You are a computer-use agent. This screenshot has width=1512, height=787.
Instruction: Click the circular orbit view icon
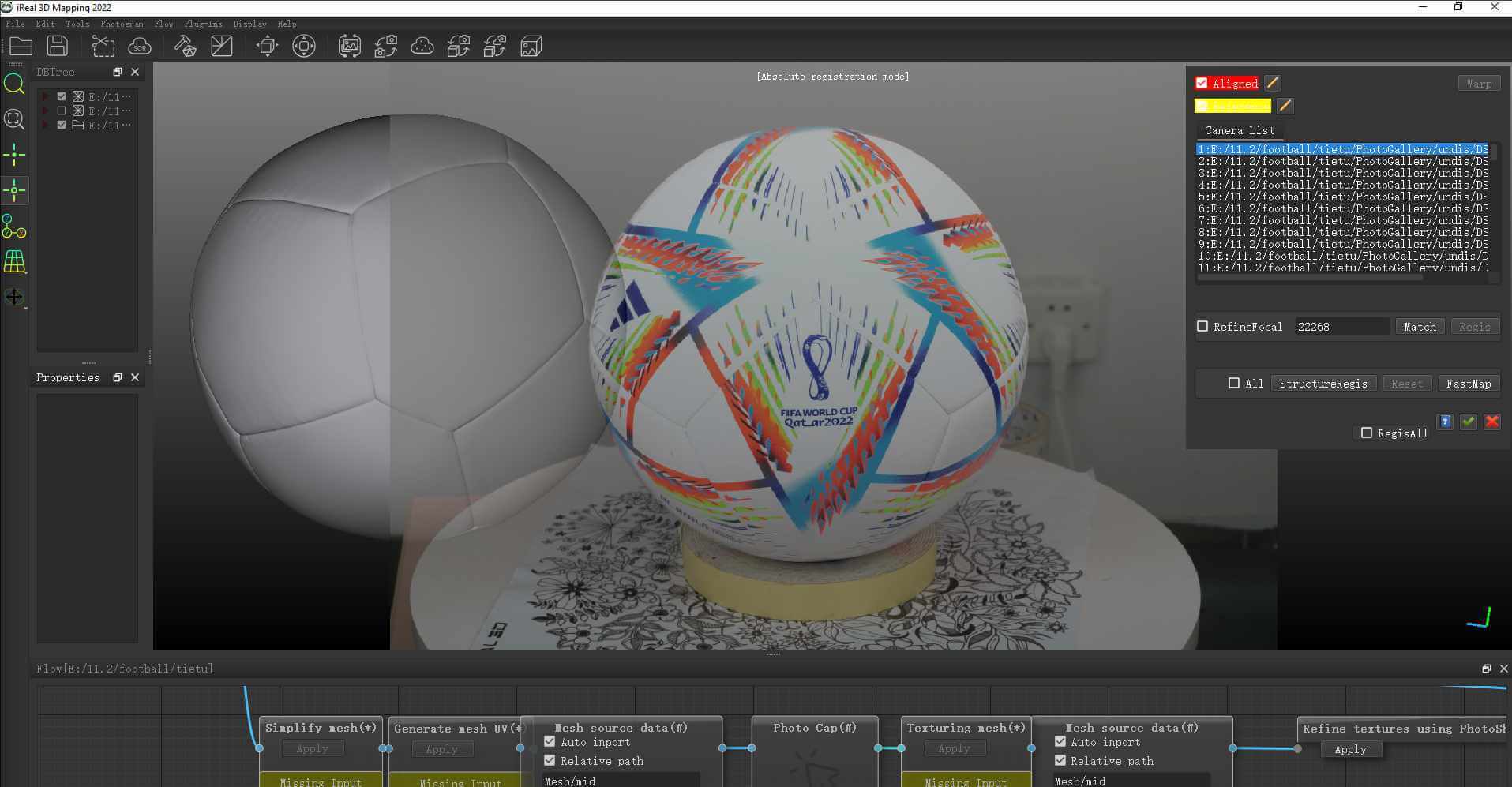point(304,46)
